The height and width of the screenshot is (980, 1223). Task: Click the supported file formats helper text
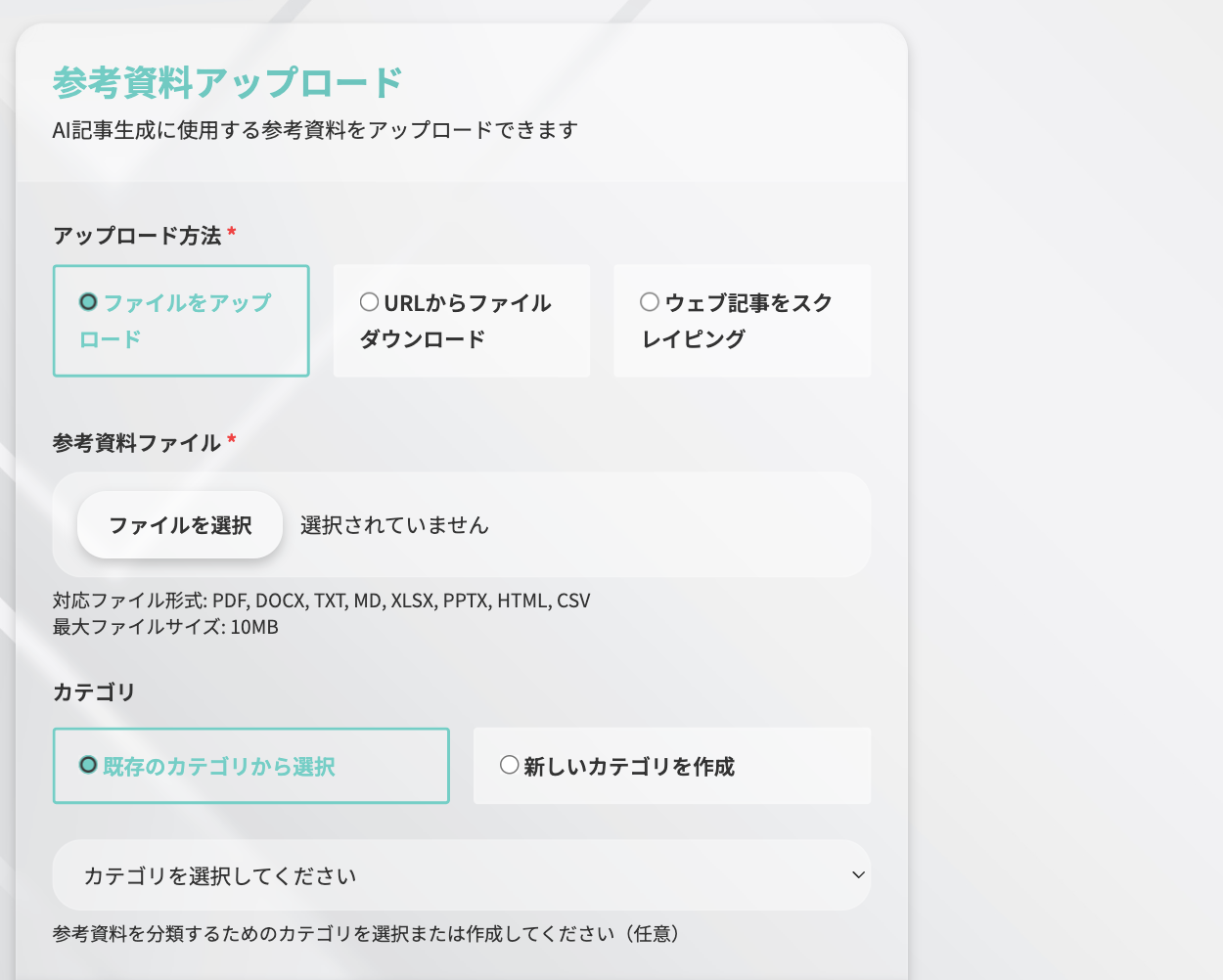[321, 601]
